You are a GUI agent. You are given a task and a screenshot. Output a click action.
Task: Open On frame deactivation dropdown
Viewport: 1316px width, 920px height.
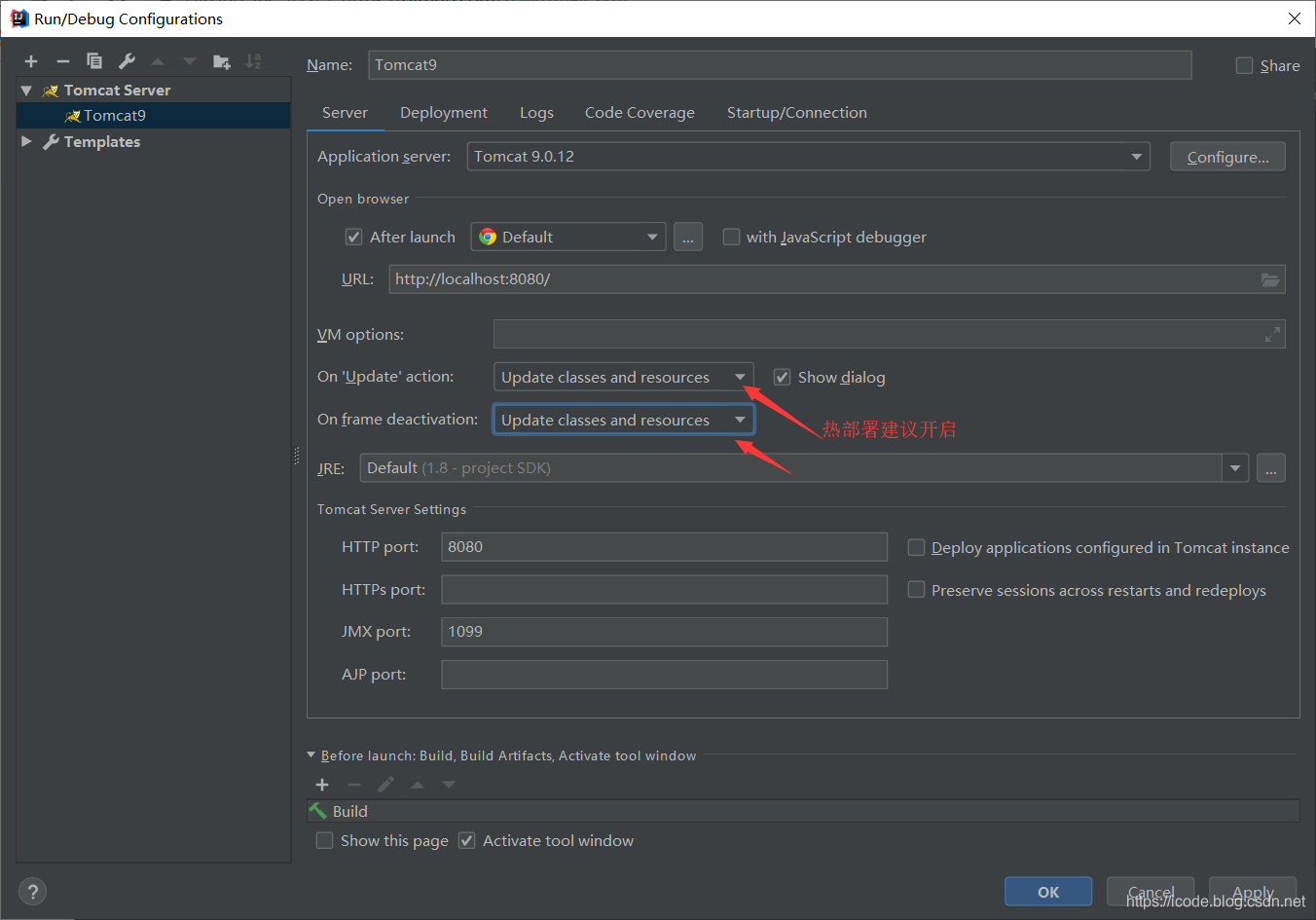pos(624,420)
